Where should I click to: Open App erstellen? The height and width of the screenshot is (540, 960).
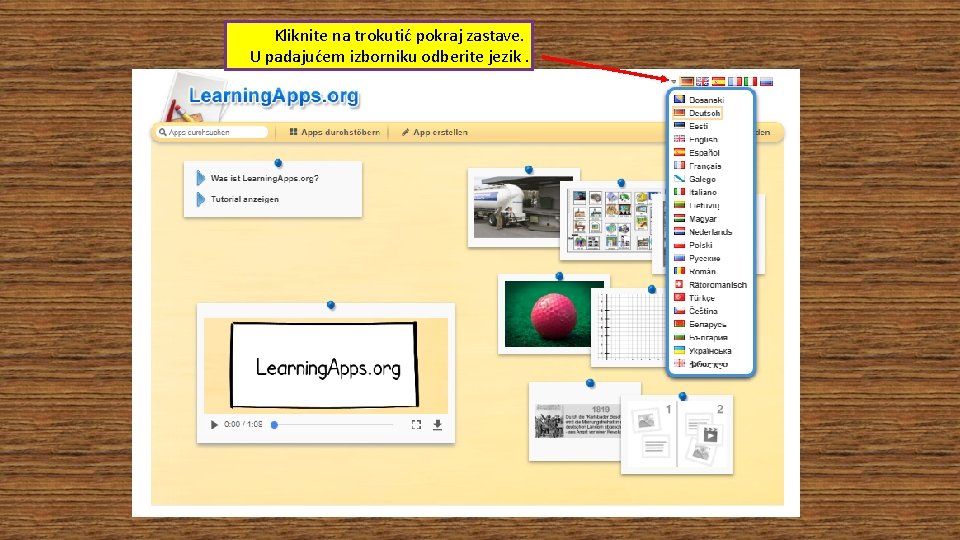pos(435,132)
